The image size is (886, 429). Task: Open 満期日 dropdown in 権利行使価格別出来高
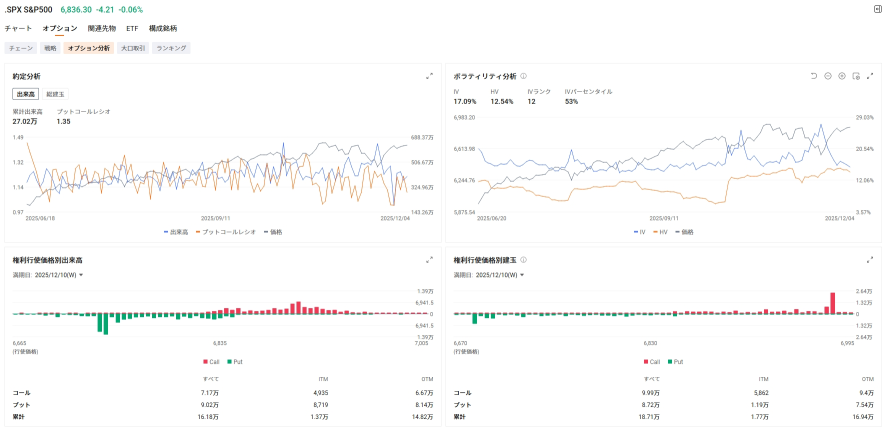click(59, 275)
